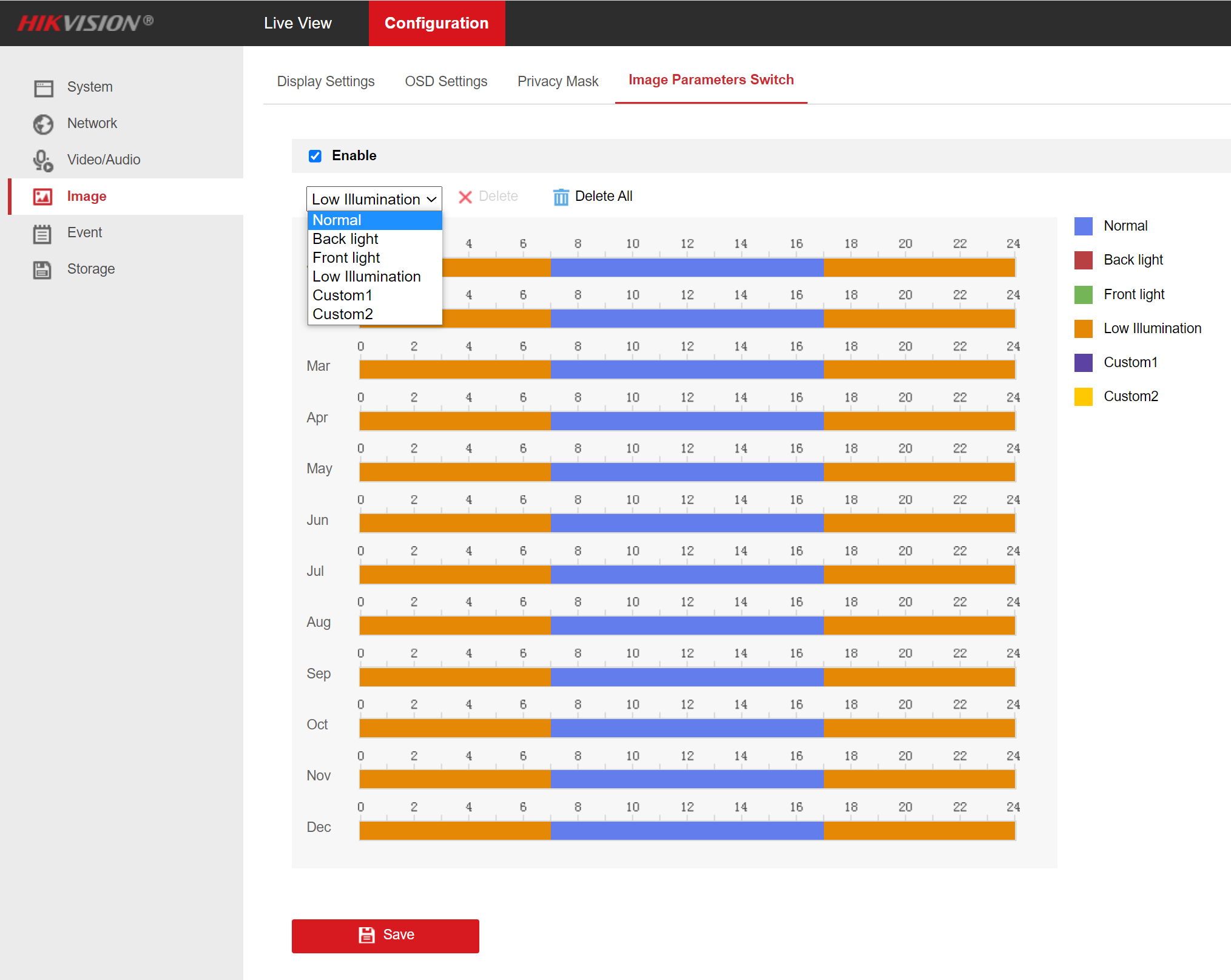
Task: Pick Front light in dropdown list
Action: click(346, 258)
